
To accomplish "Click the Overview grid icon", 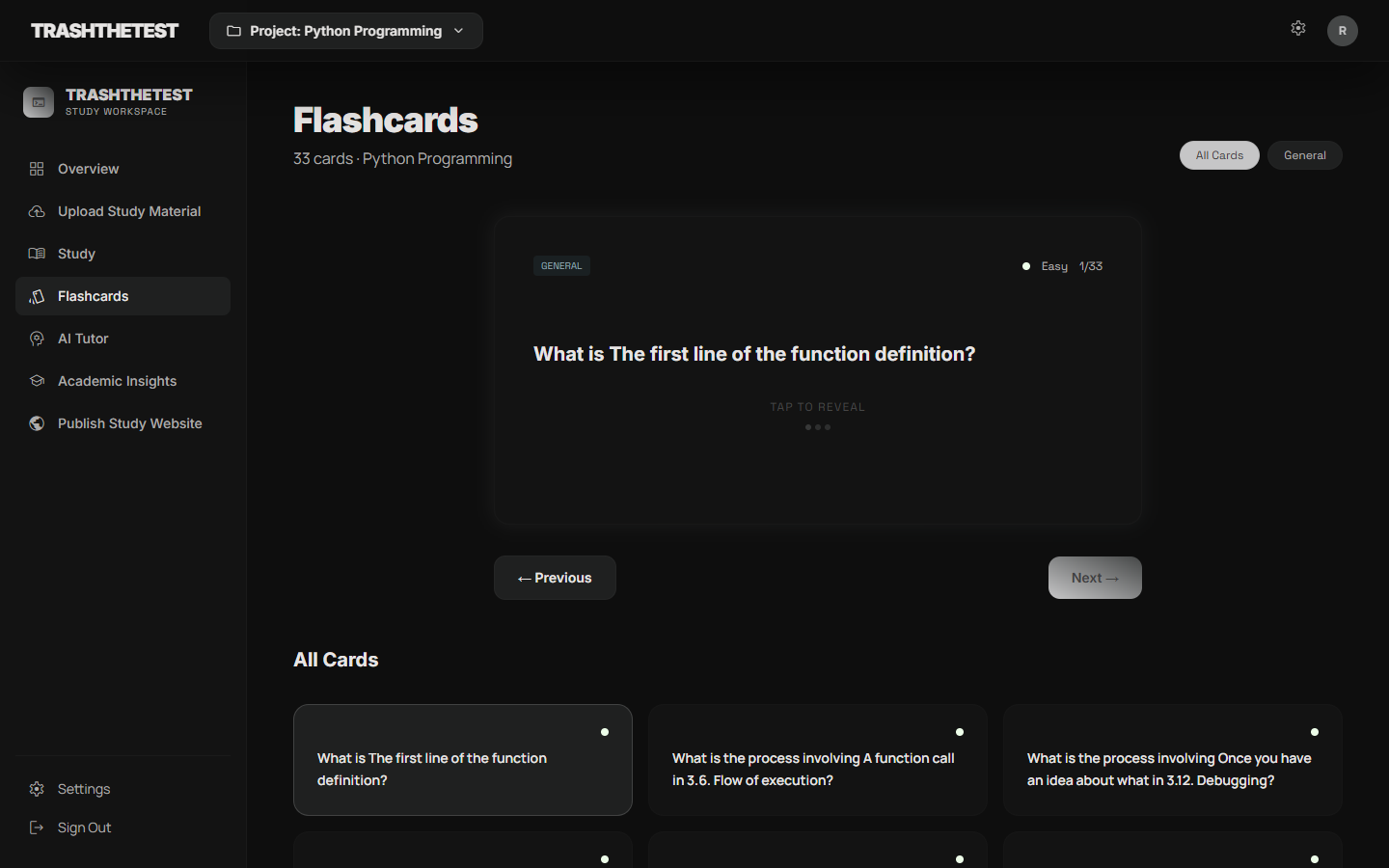I will point(37,169).
